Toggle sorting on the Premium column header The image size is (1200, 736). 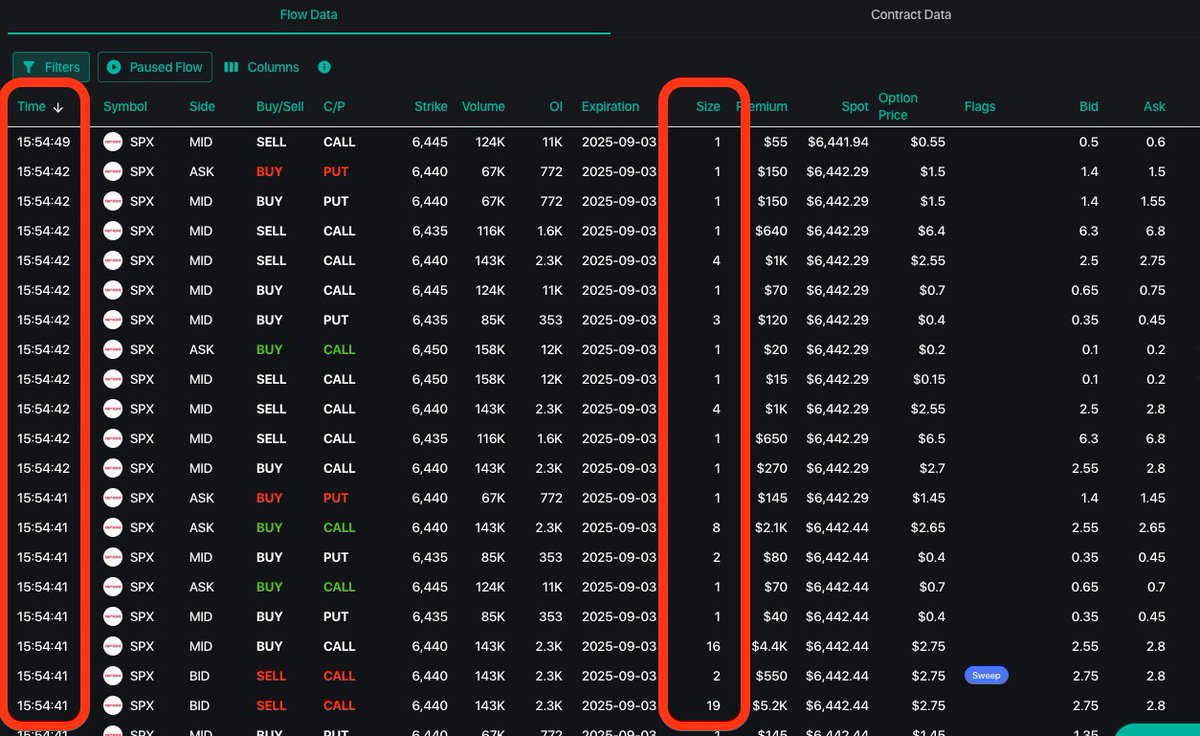[x=763, y=106]
